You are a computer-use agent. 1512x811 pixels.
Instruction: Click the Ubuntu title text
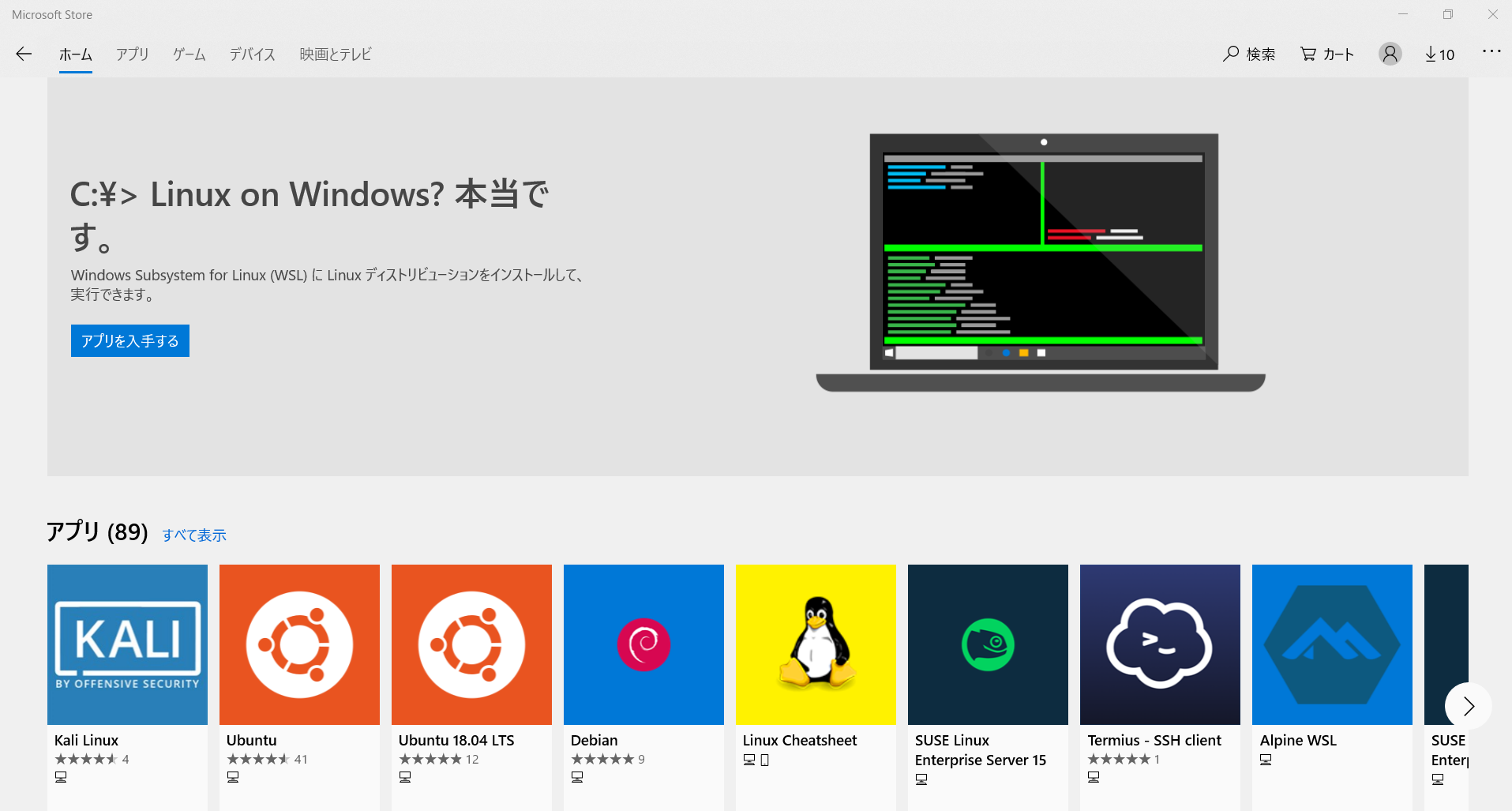pyautogui.click(x=251, y=740)
